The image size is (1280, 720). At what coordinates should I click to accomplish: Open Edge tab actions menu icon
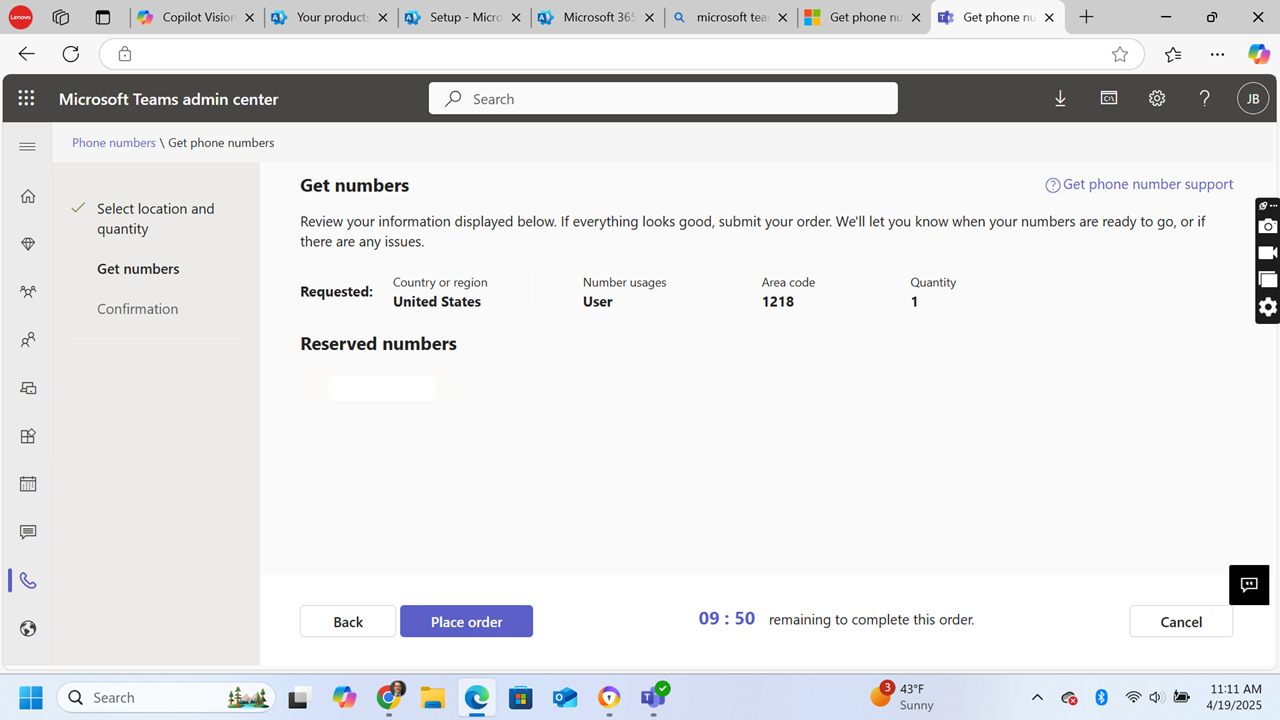[x=103, y=17]
